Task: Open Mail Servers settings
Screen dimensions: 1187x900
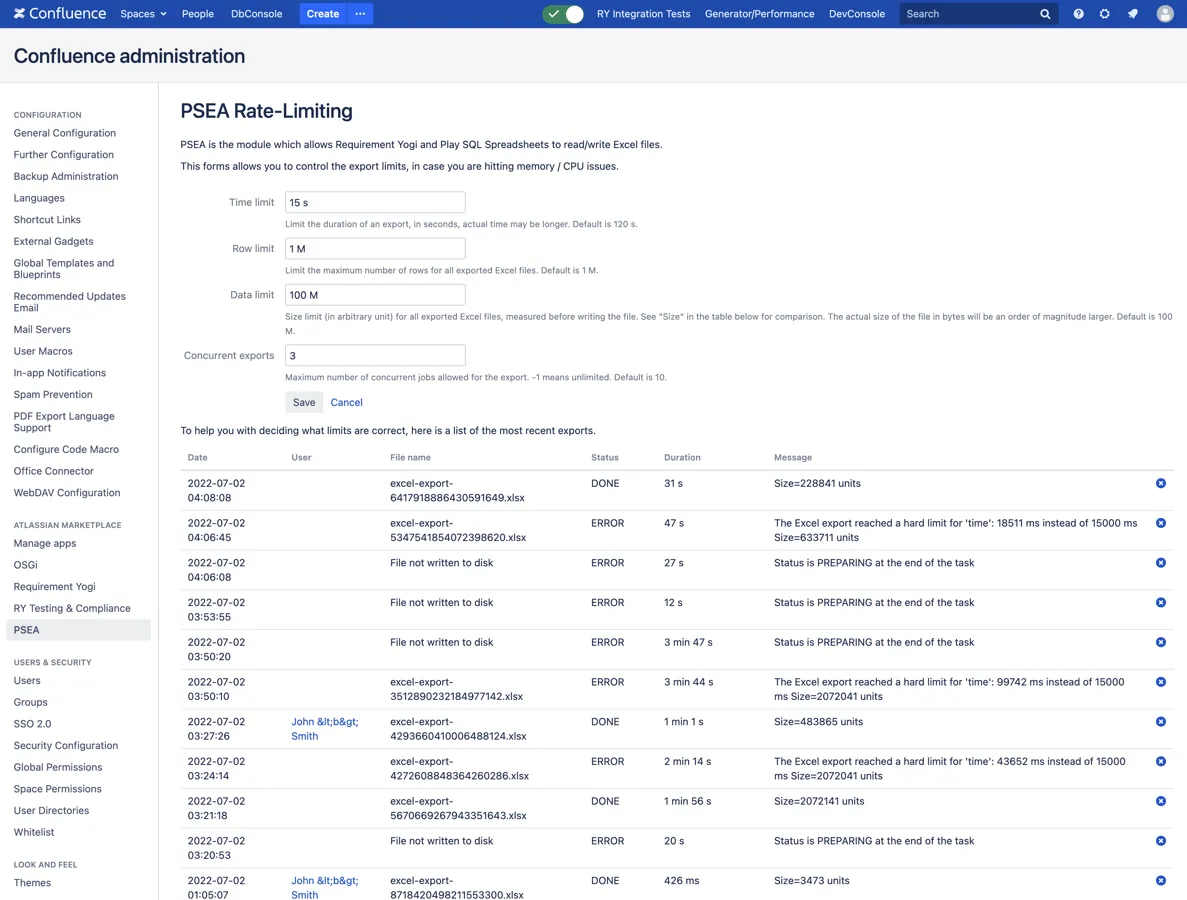Action: point(42,329)
